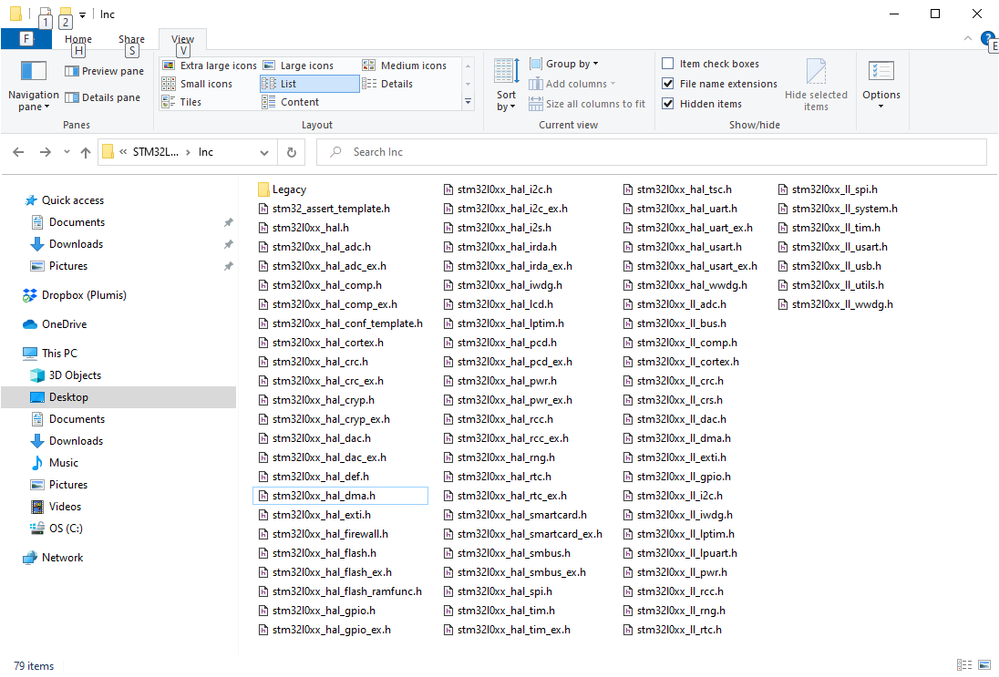Open the Navigation pane dropdown
Viewport: 999px width, 677px height.
pos(33,87)
